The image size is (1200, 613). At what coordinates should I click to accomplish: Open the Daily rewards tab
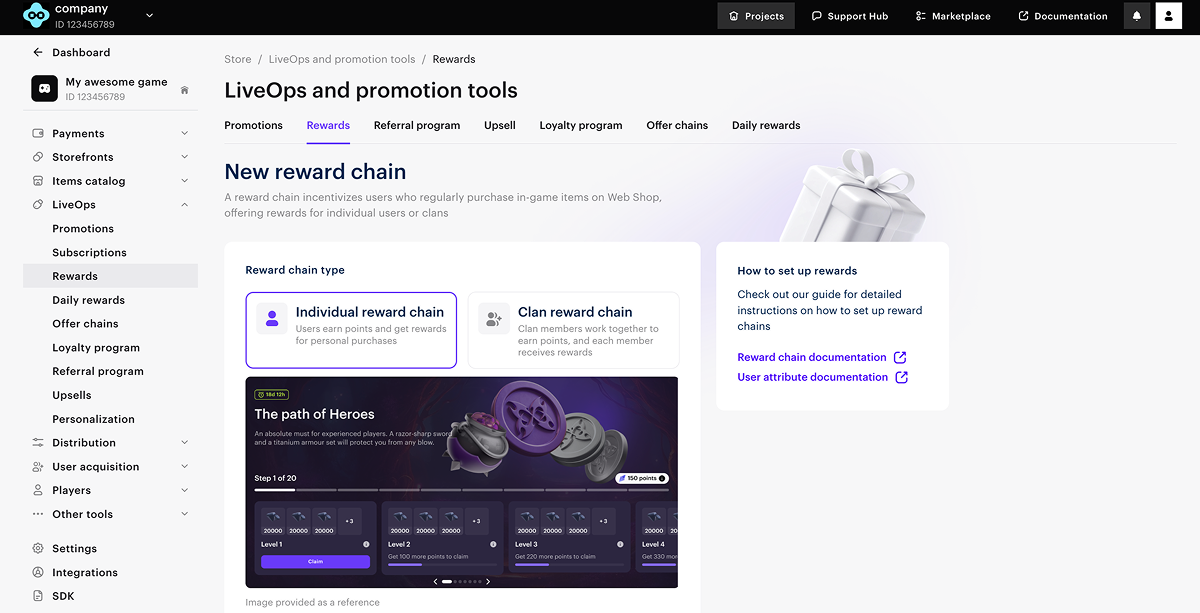pyautogui.click(x=766, y=125)
